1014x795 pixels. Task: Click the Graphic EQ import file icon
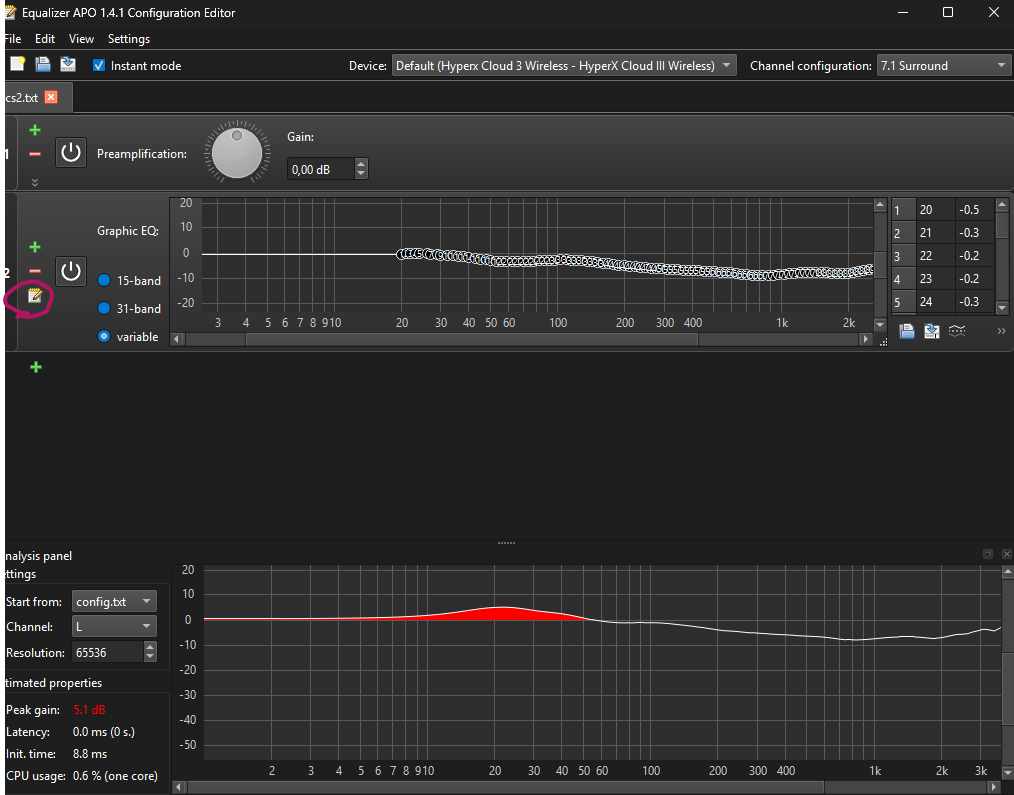coord(907,331)
